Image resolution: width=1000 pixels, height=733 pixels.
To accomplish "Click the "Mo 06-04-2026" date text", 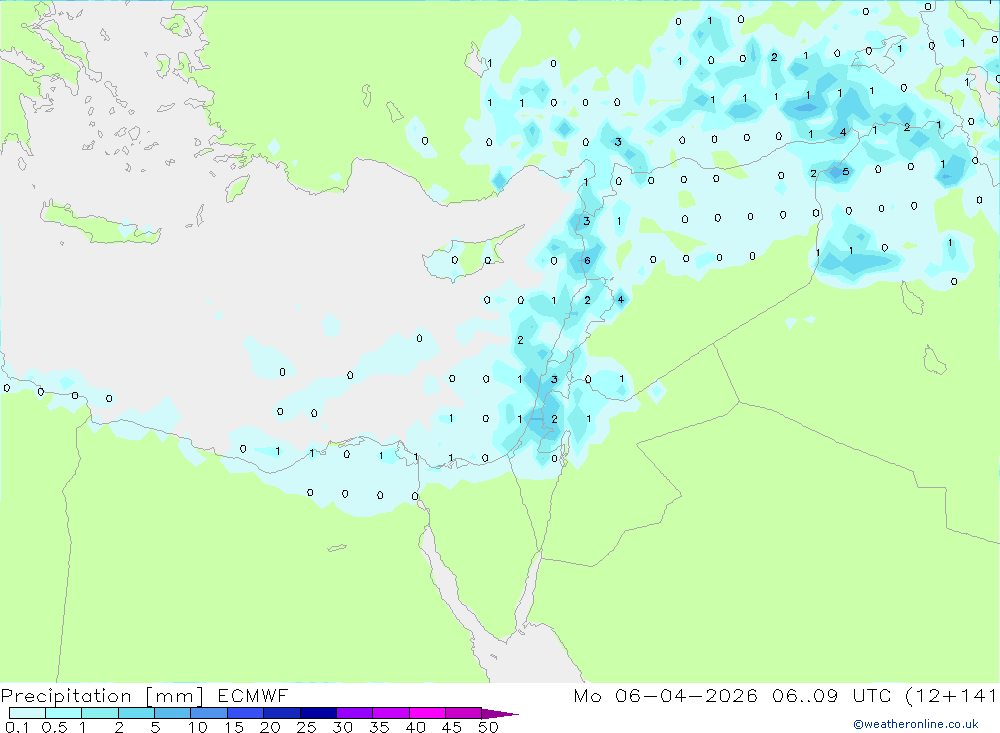I will pos(665,695).
